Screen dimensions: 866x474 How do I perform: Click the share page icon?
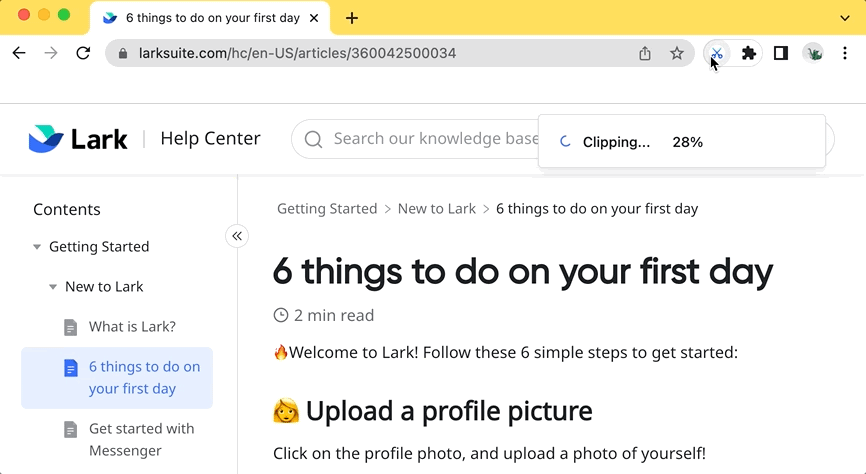tap(645, 54)
